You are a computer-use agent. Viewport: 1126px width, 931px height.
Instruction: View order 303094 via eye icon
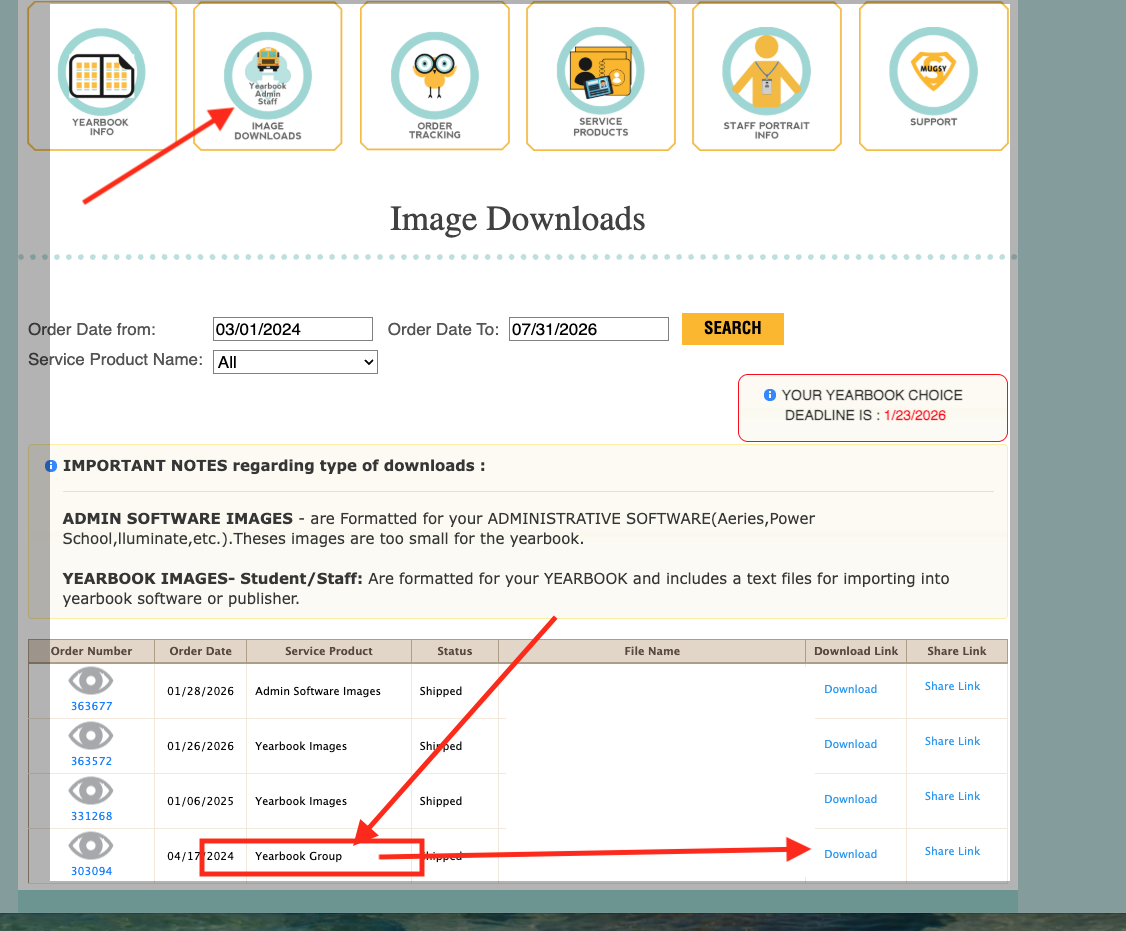click(x=90, y=846)
